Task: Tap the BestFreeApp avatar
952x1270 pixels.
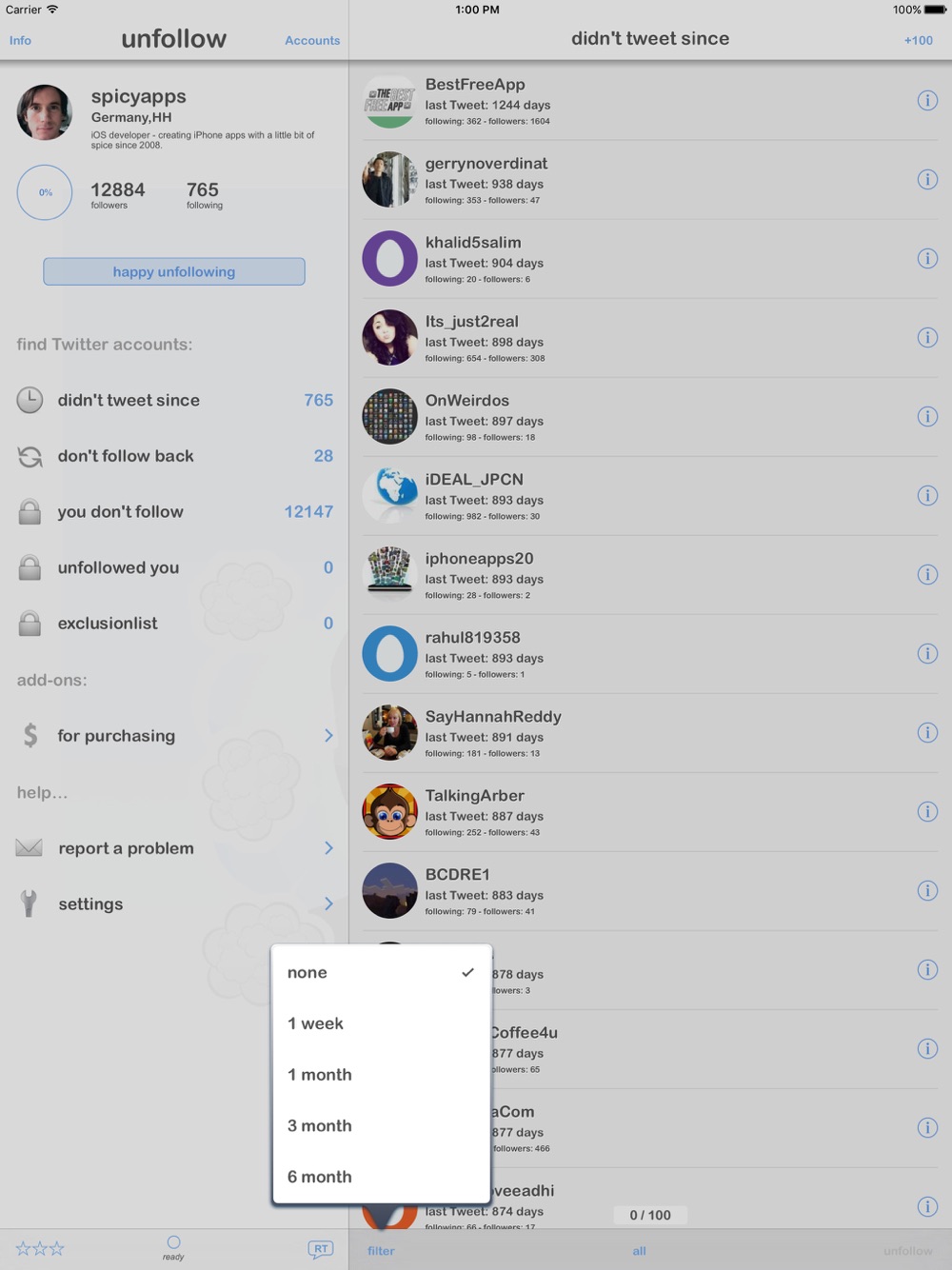Action: click(389, 101)
